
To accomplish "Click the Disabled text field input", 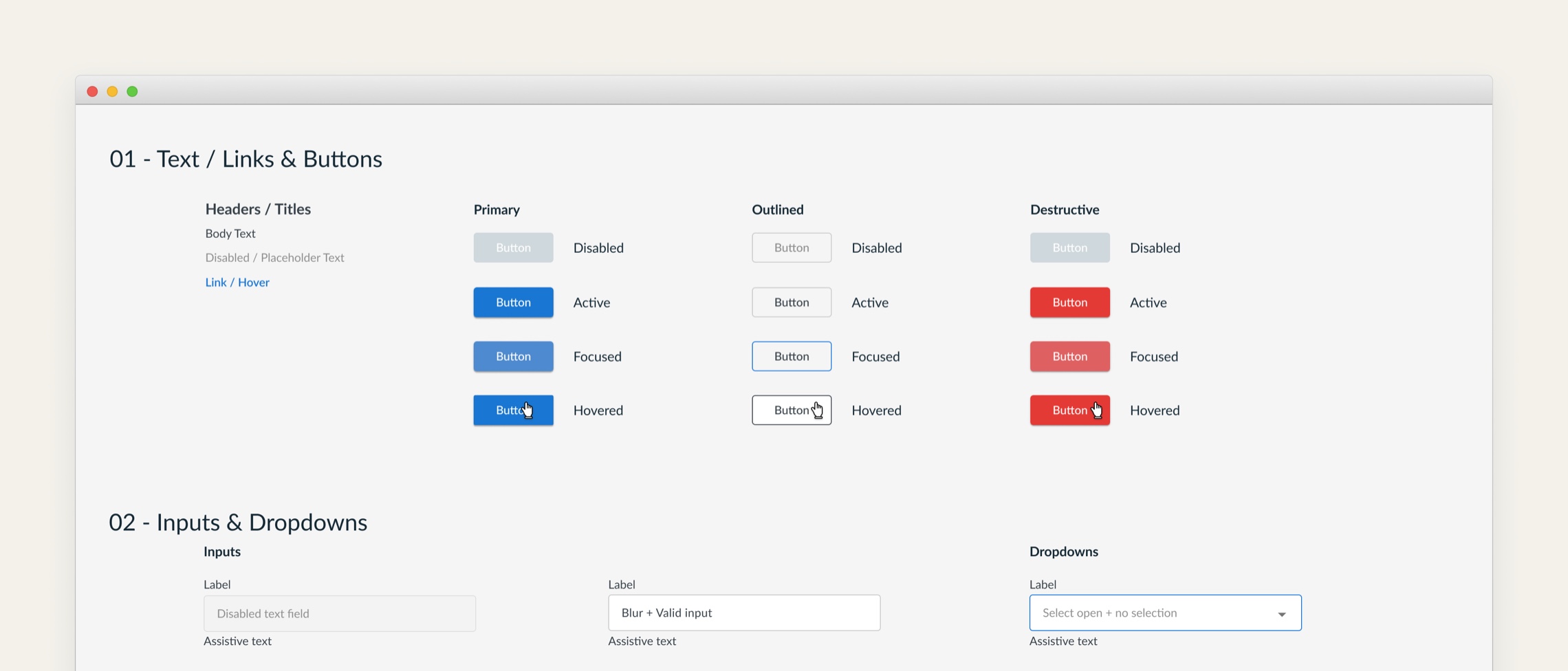I will (x=340, y=613).
